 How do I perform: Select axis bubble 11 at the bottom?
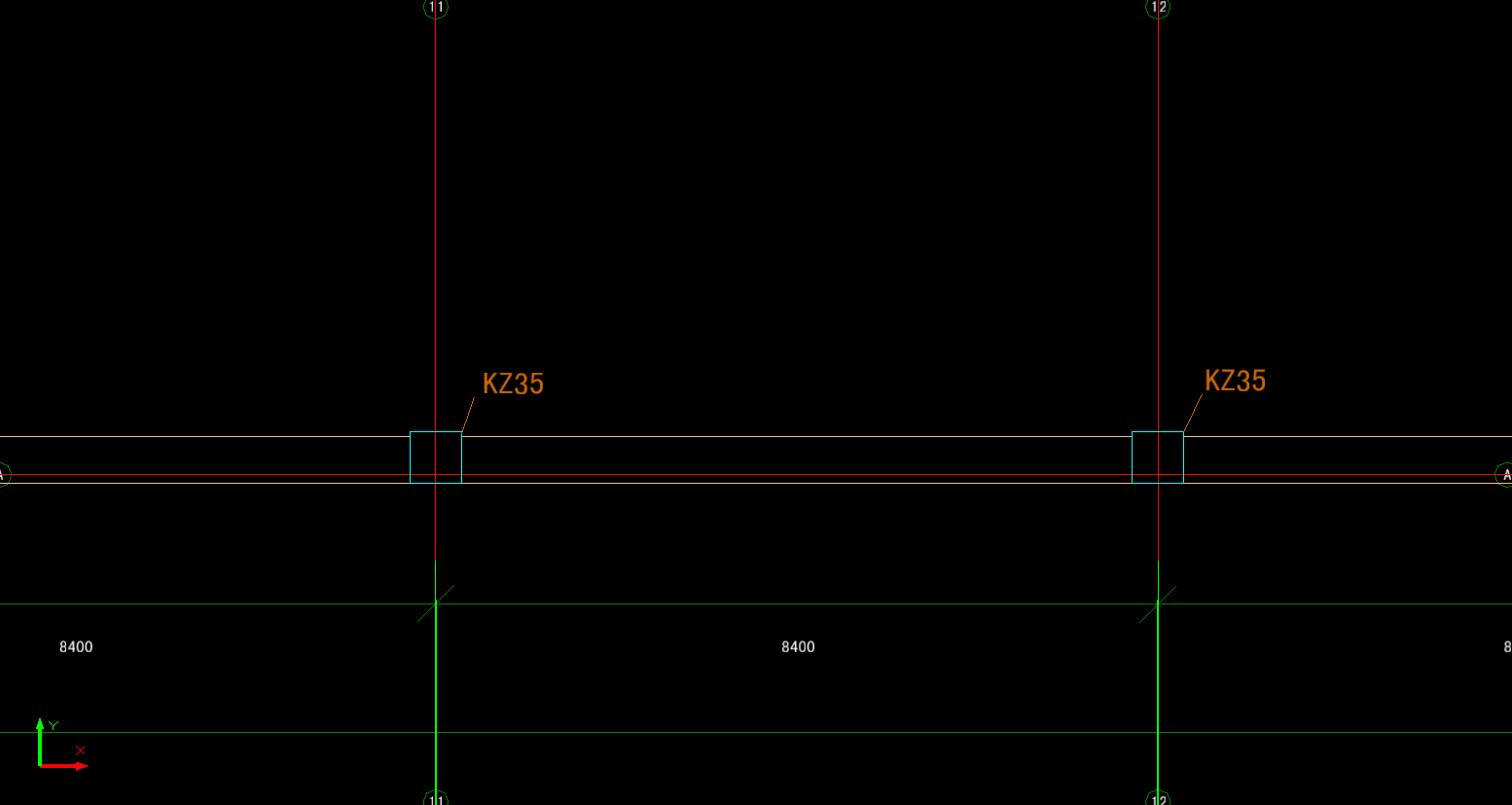pyautogui.click(x=436, y=798)
